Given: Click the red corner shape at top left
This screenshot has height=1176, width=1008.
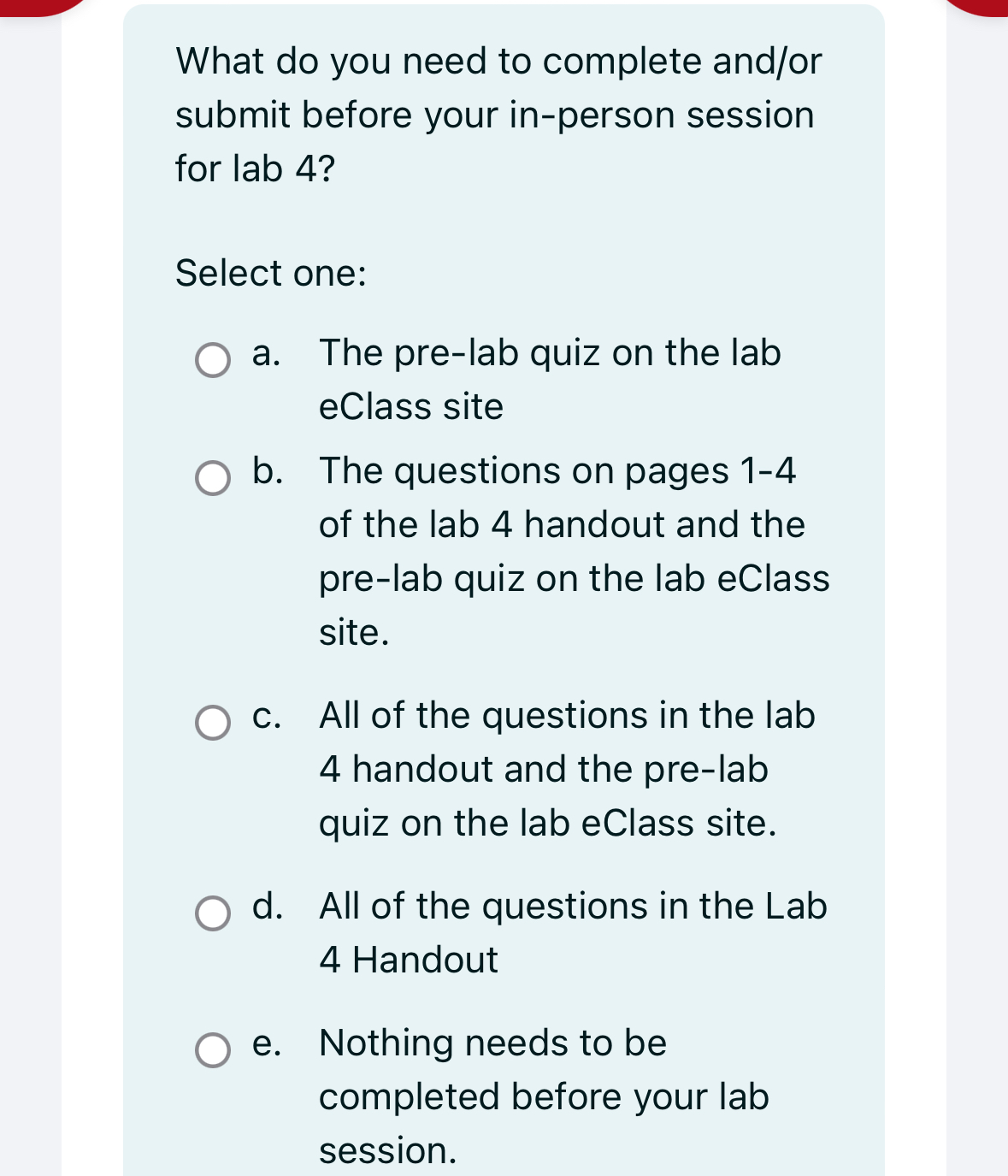Looking at the screenshot, I should pos(44,7).
